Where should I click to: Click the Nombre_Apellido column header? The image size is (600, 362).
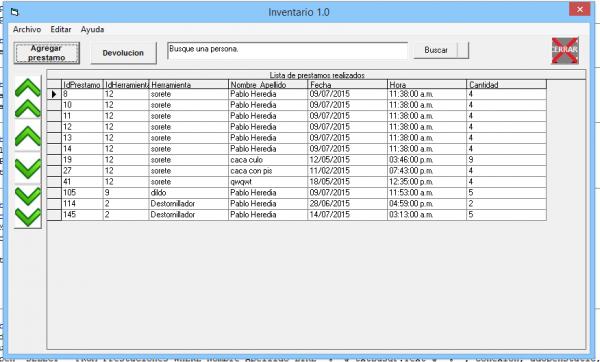(x=268, y=85)
